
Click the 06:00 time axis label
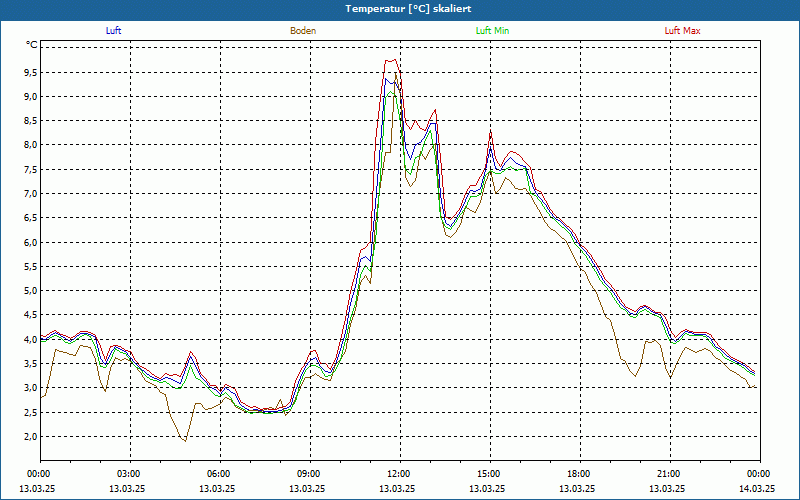click(x=220, y=474)
